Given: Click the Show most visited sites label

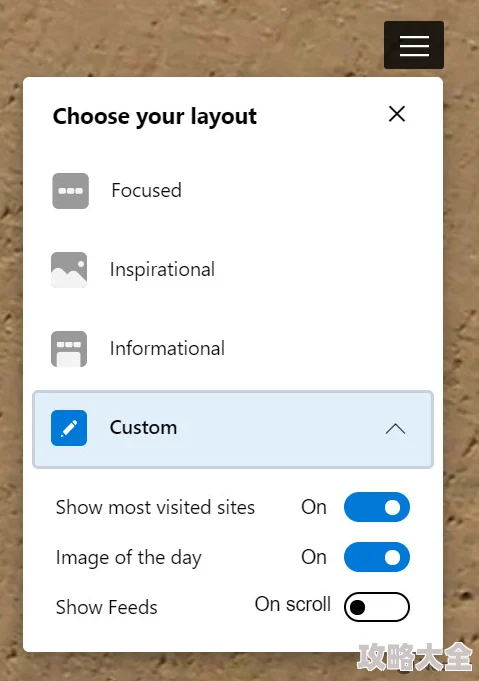Looking at the screenshot, I should point(155,507).
